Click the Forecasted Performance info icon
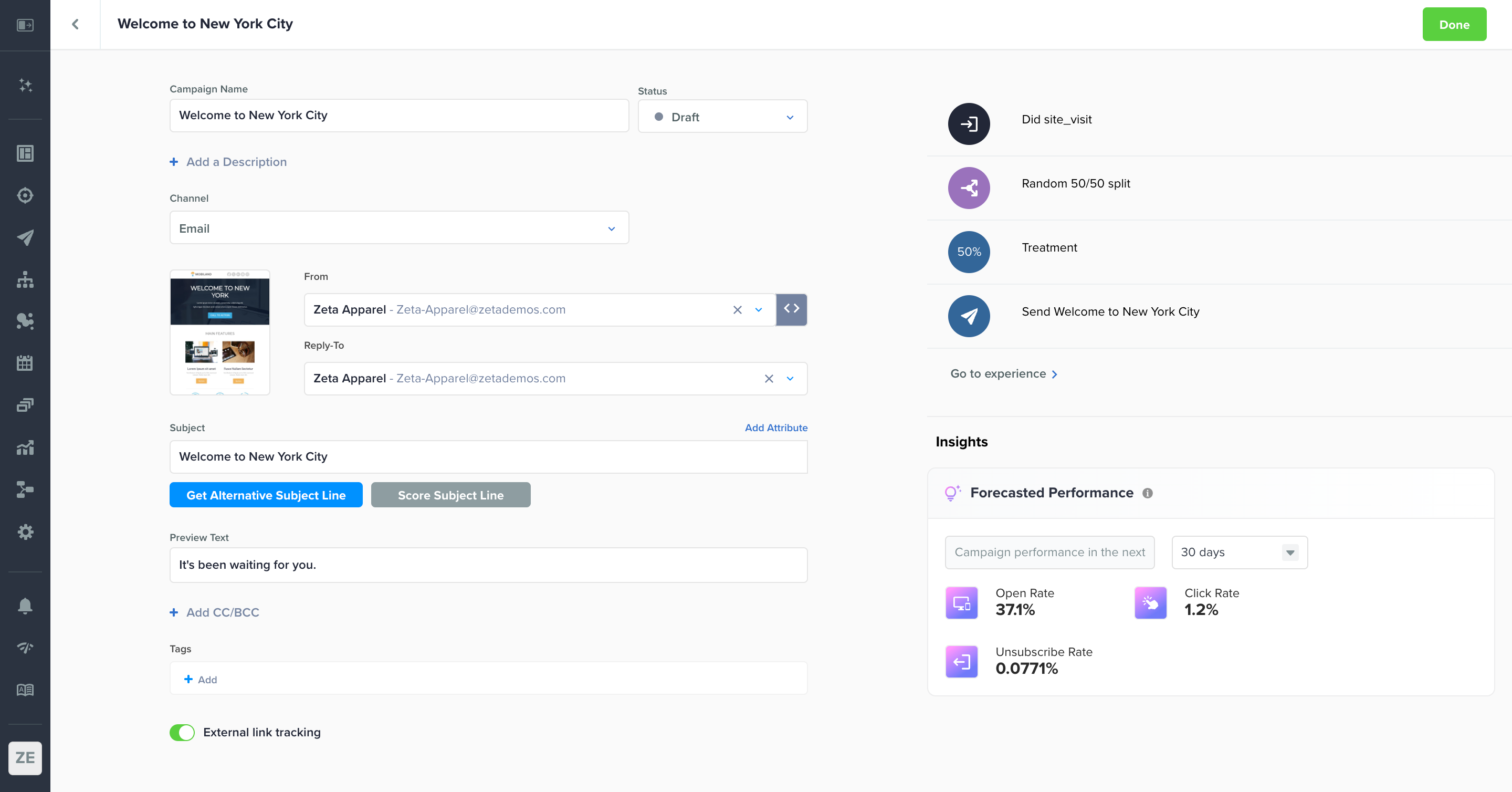Image resolution: width=1512 pixels, height=792 pixels. pos(1148,493)
